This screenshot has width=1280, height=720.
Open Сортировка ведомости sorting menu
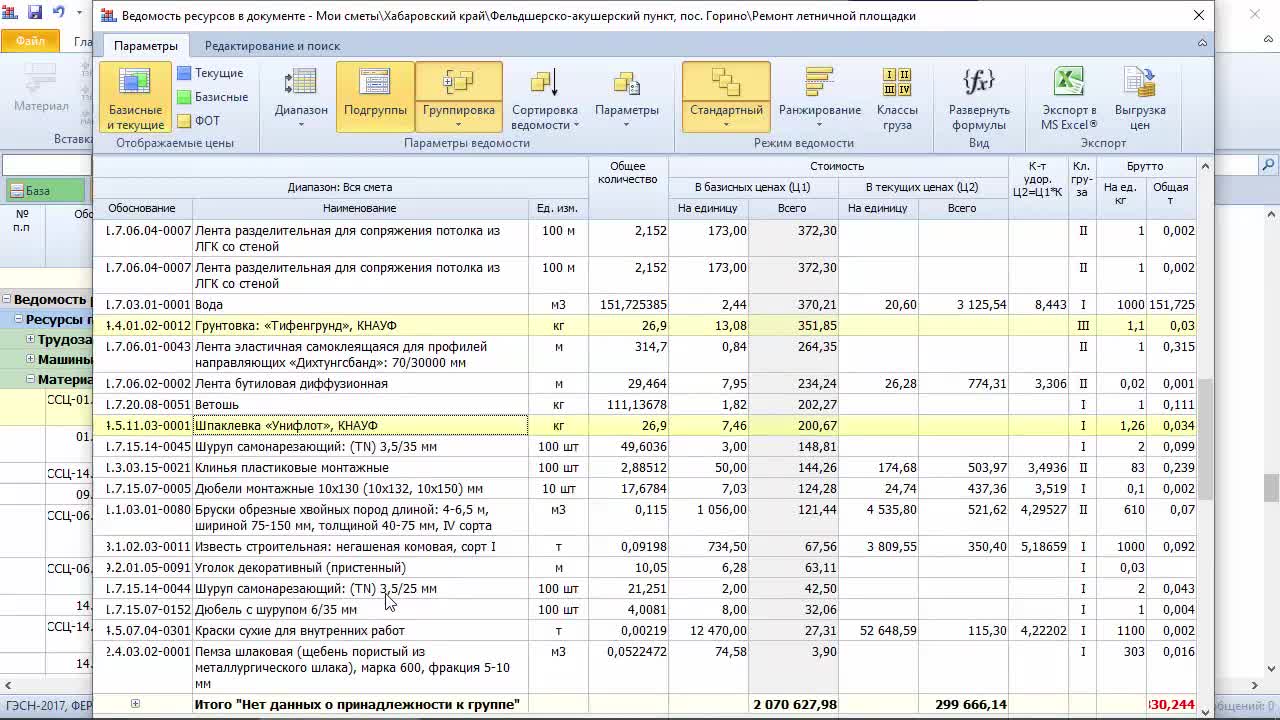(544, 97)
